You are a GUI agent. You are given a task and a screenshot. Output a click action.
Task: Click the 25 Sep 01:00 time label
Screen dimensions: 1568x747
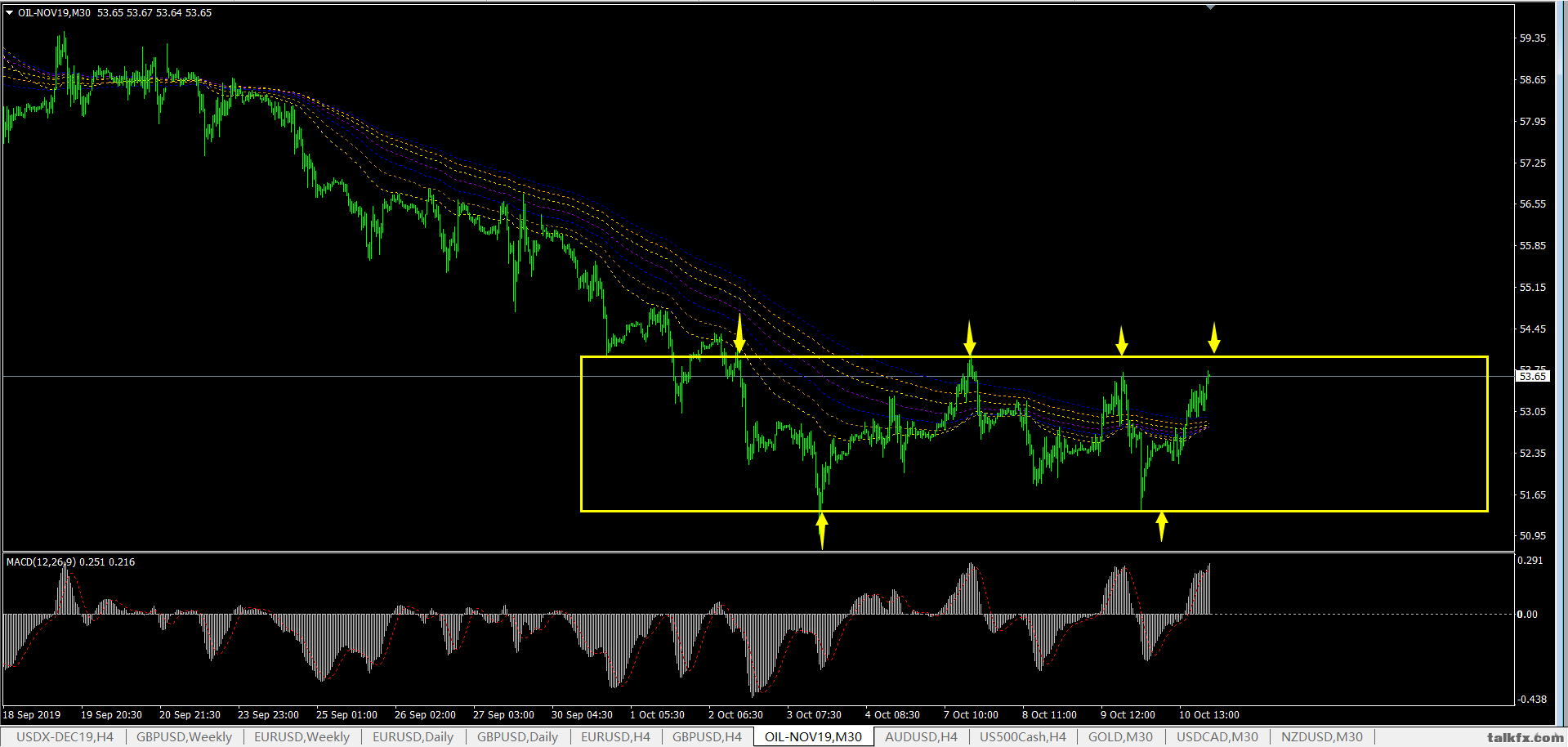(x=346, y=715)
